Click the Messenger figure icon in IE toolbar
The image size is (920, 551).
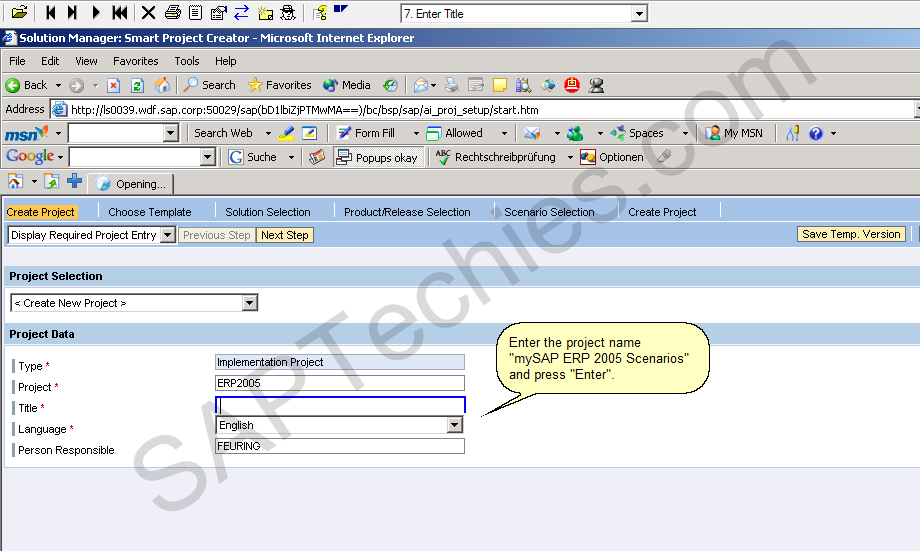pyautogui.click(x=596, y=86)
